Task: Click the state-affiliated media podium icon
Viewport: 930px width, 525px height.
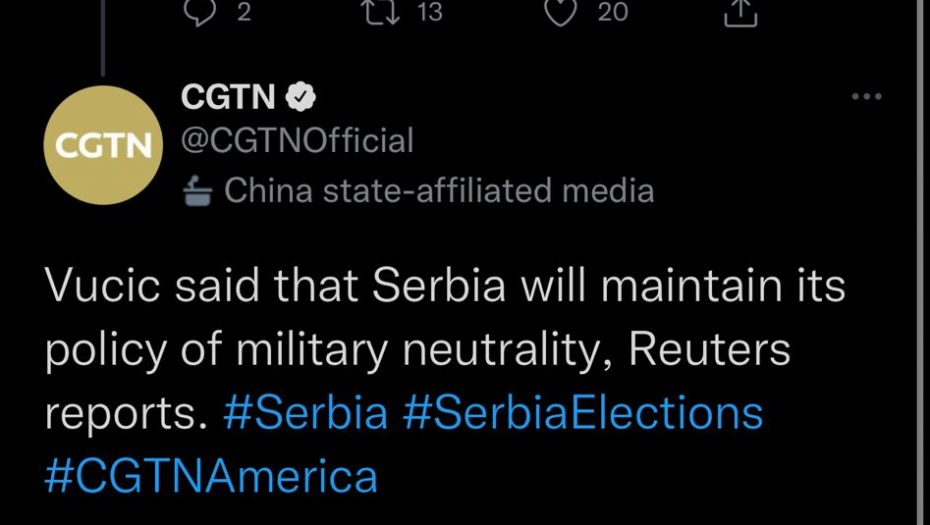Action: [x=200, y=190]
